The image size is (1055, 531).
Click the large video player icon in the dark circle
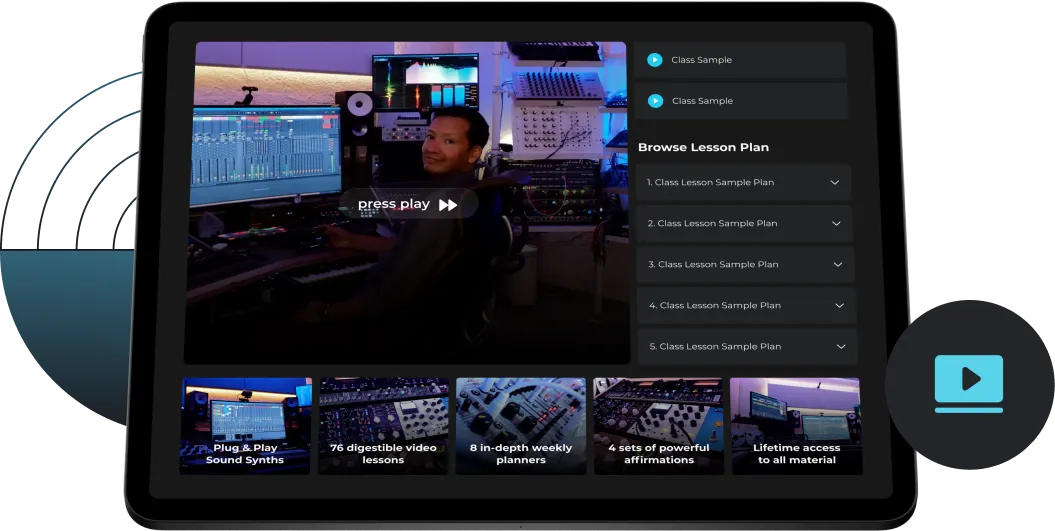[968, 381]
